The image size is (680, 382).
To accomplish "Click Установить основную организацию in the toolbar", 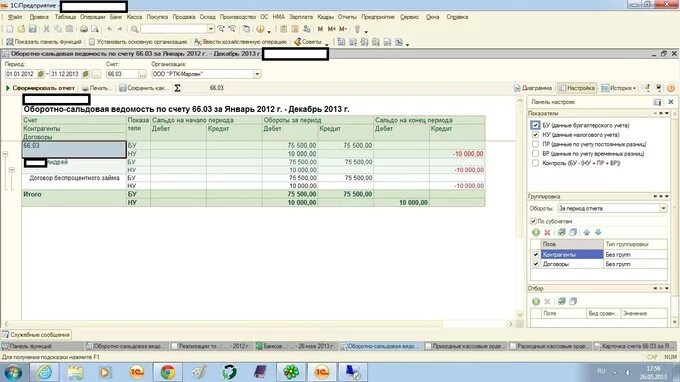I will point(138,42).
